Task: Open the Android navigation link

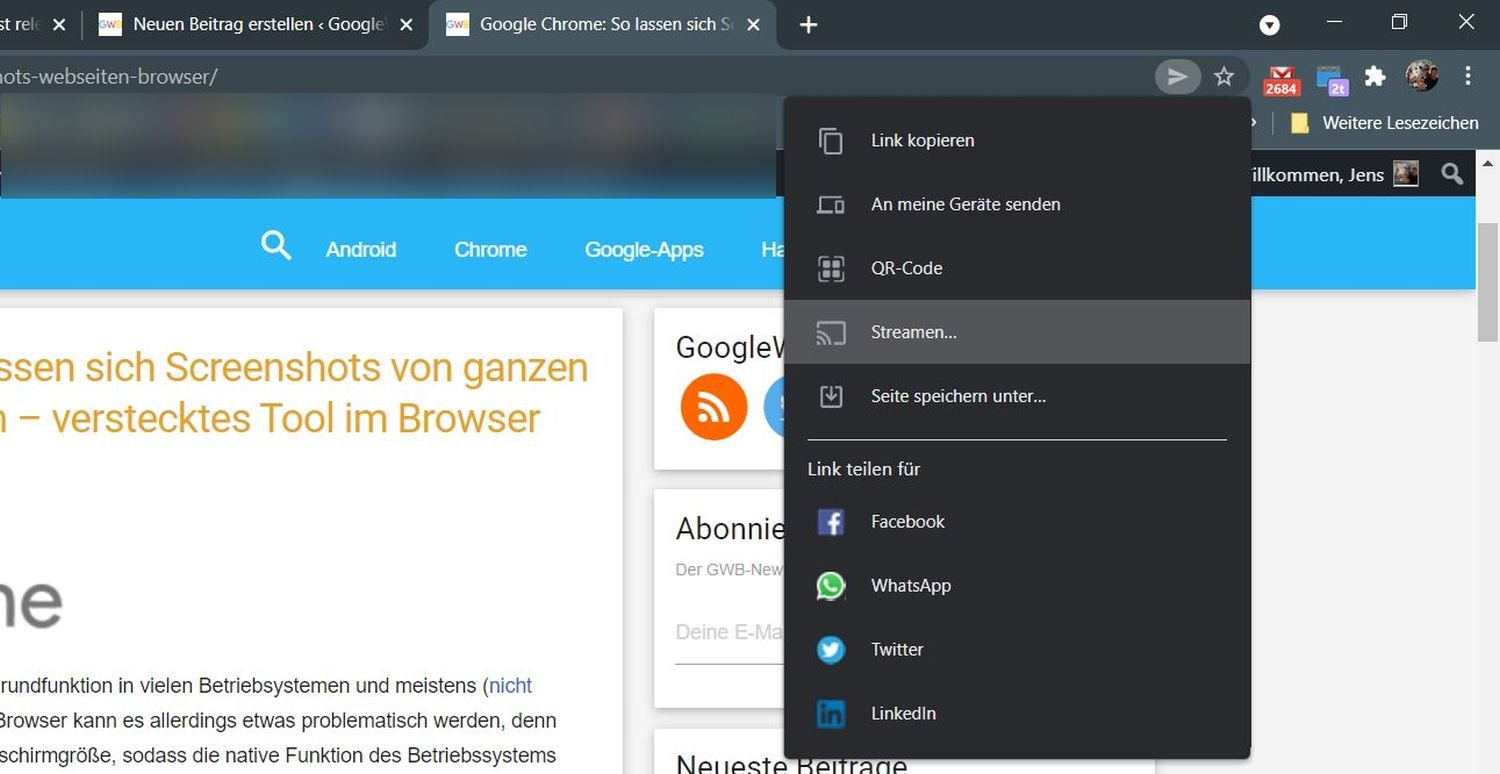Action: point(361,250)
